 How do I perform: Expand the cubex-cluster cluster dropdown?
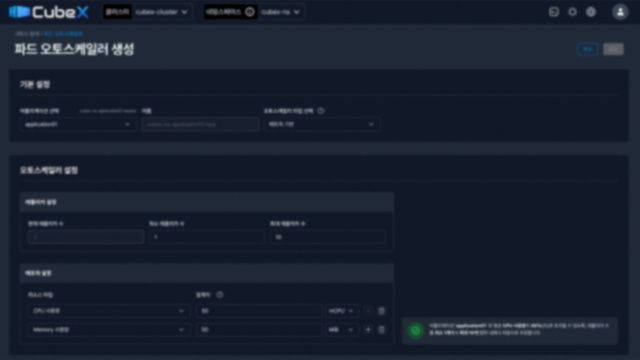162,12
